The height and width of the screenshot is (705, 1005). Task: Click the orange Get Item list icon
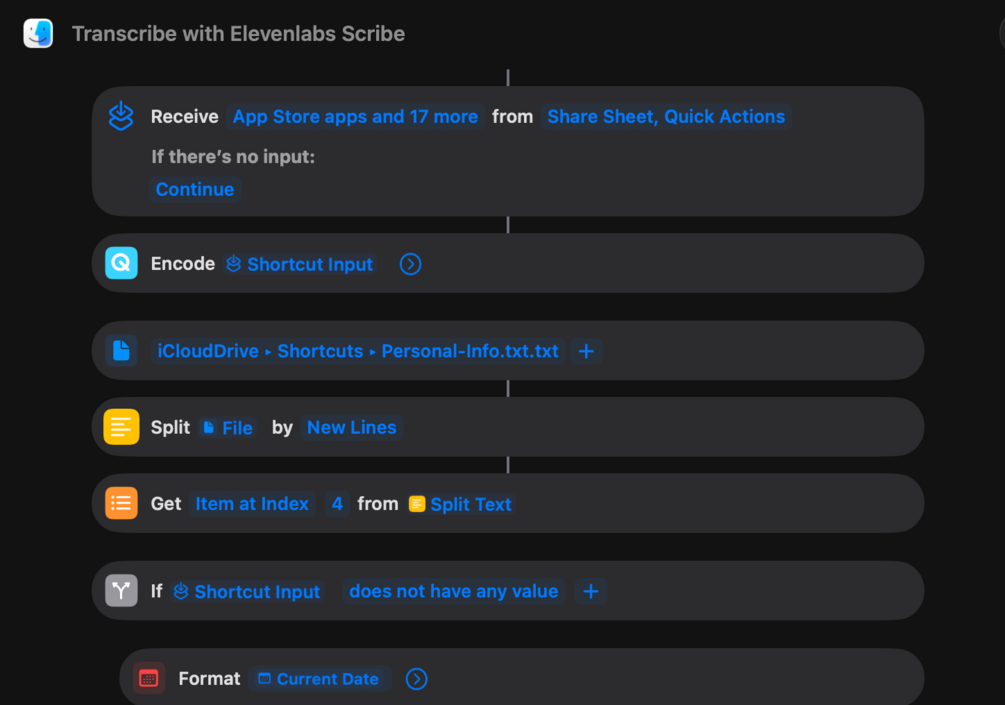121,503
